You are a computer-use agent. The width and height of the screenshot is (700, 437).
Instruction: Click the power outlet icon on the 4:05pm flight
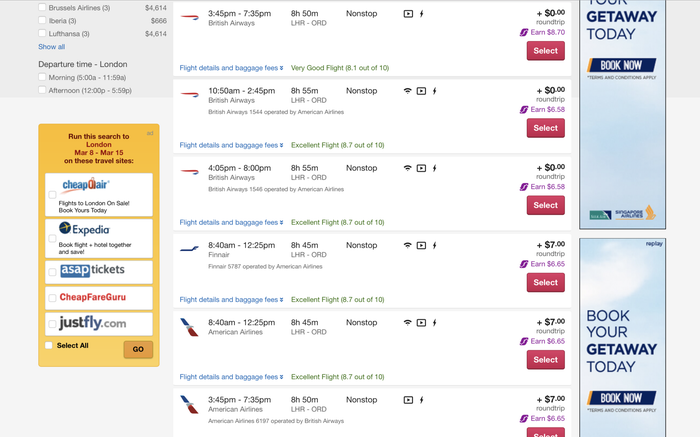pyautogui.click(x=434, y=168)
